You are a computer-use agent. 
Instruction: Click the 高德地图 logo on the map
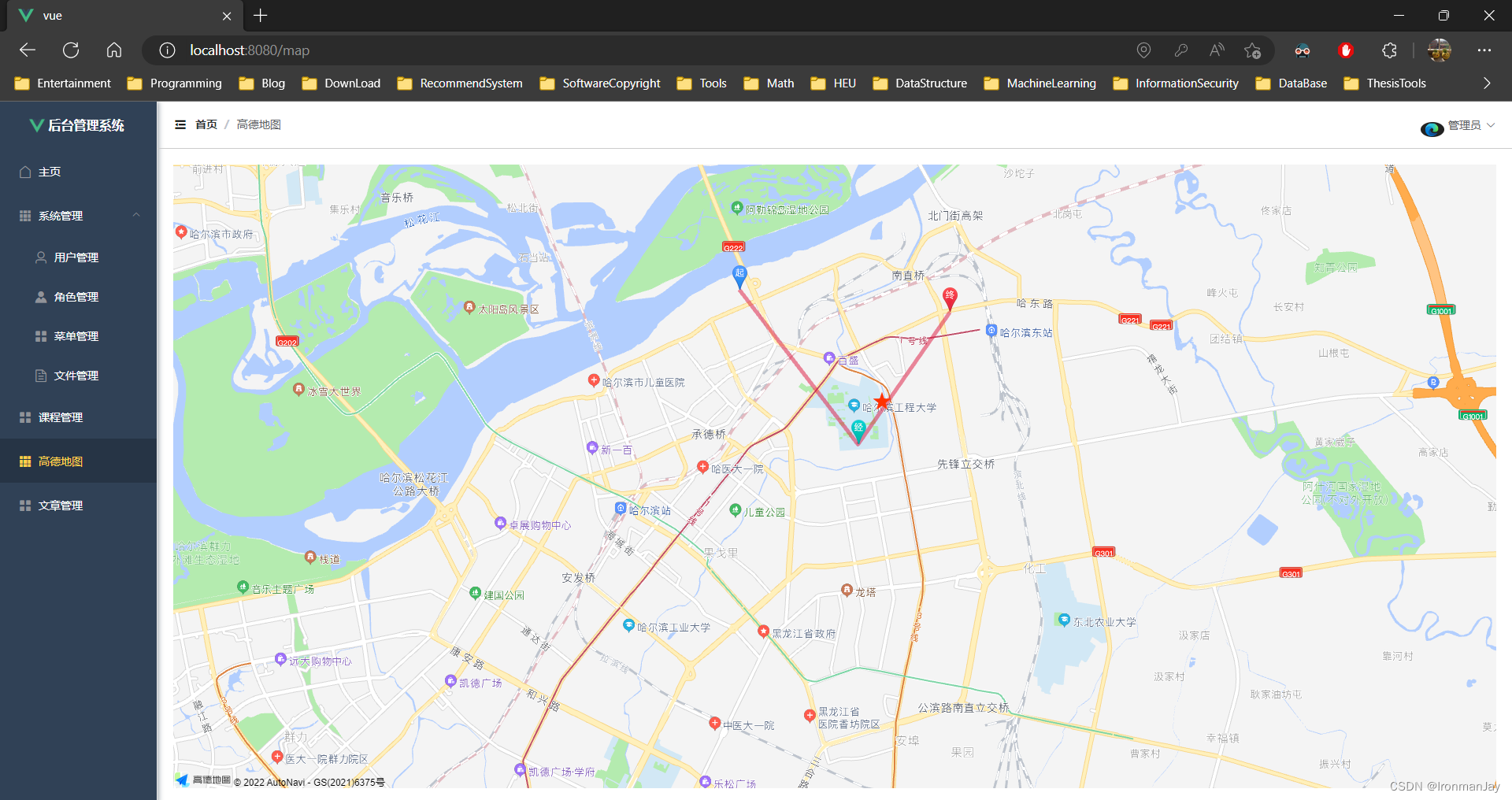pyautogui.click(x=203, y=780)
